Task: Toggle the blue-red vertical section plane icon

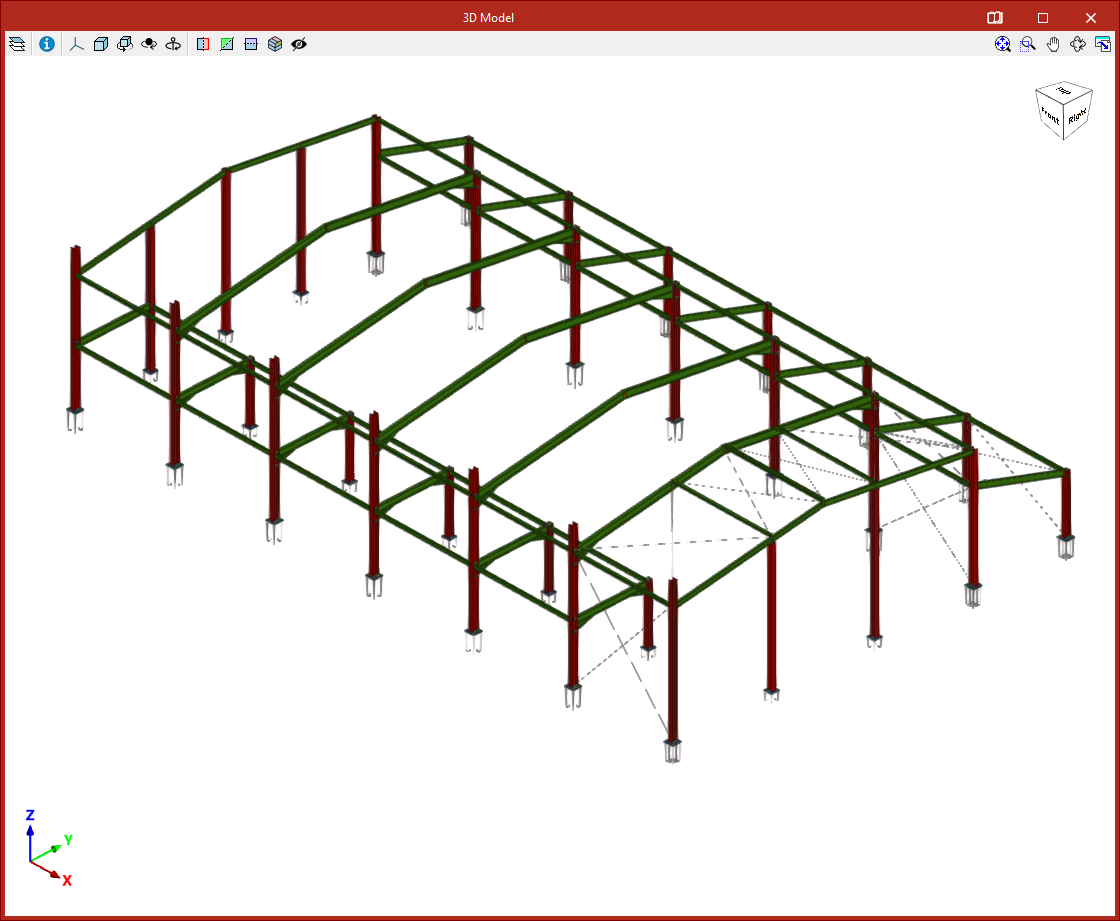Action: [x=203, y=44]
